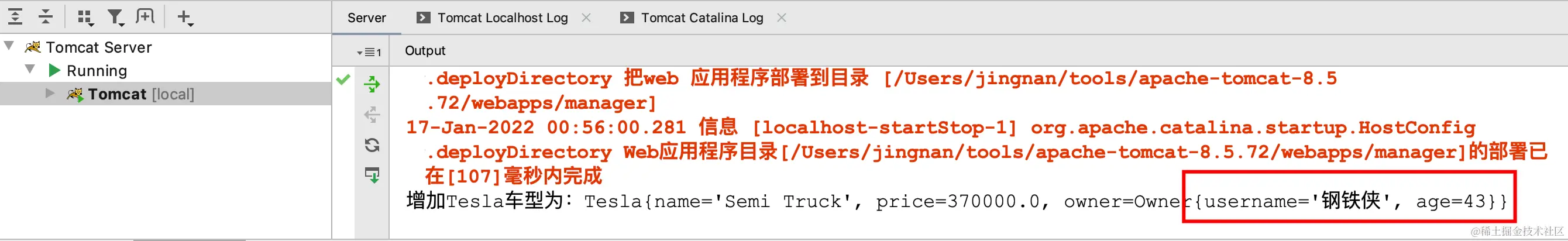Click the Expand All icon in Services toolbar
Screen dimensions: 1568x241
point(15,16)
